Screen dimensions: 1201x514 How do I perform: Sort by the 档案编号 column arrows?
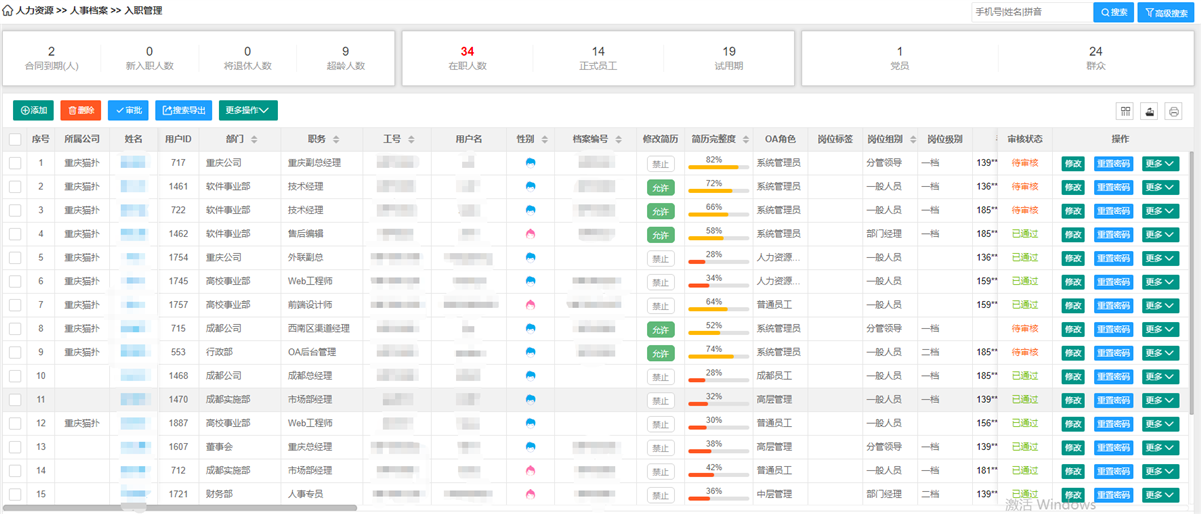tap(620, 139)
